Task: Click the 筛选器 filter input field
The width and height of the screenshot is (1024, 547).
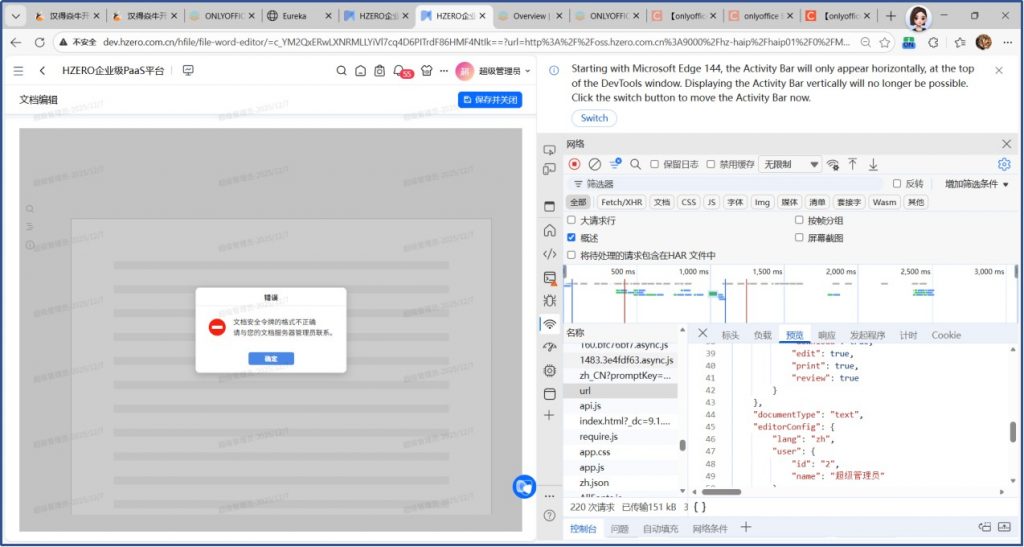Action: click(730, 184)
